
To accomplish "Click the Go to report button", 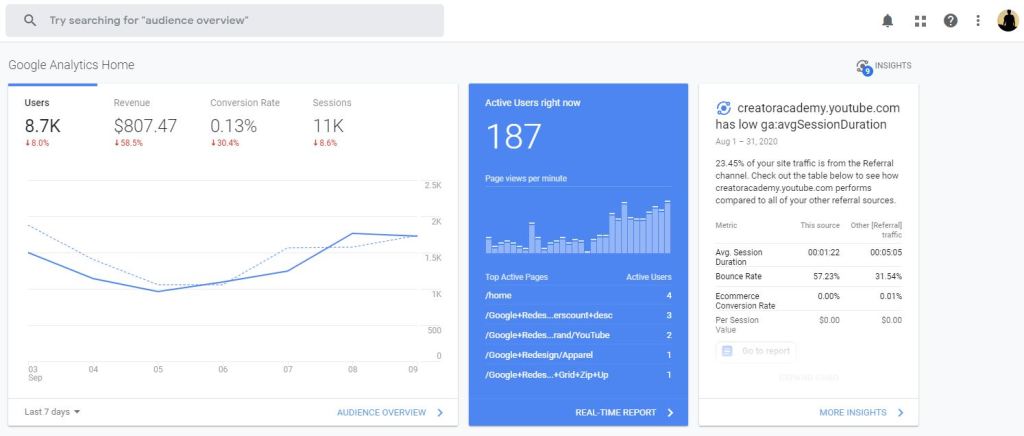I will 757,351.
